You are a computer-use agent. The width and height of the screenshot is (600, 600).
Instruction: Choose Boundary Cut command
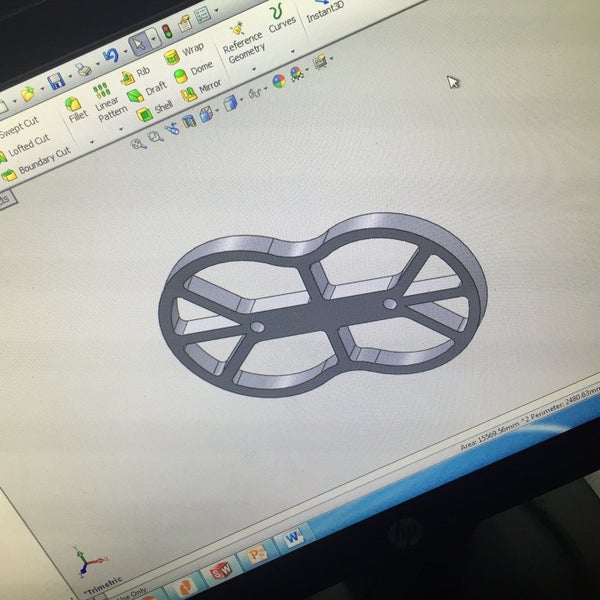(x=36, y=165)
